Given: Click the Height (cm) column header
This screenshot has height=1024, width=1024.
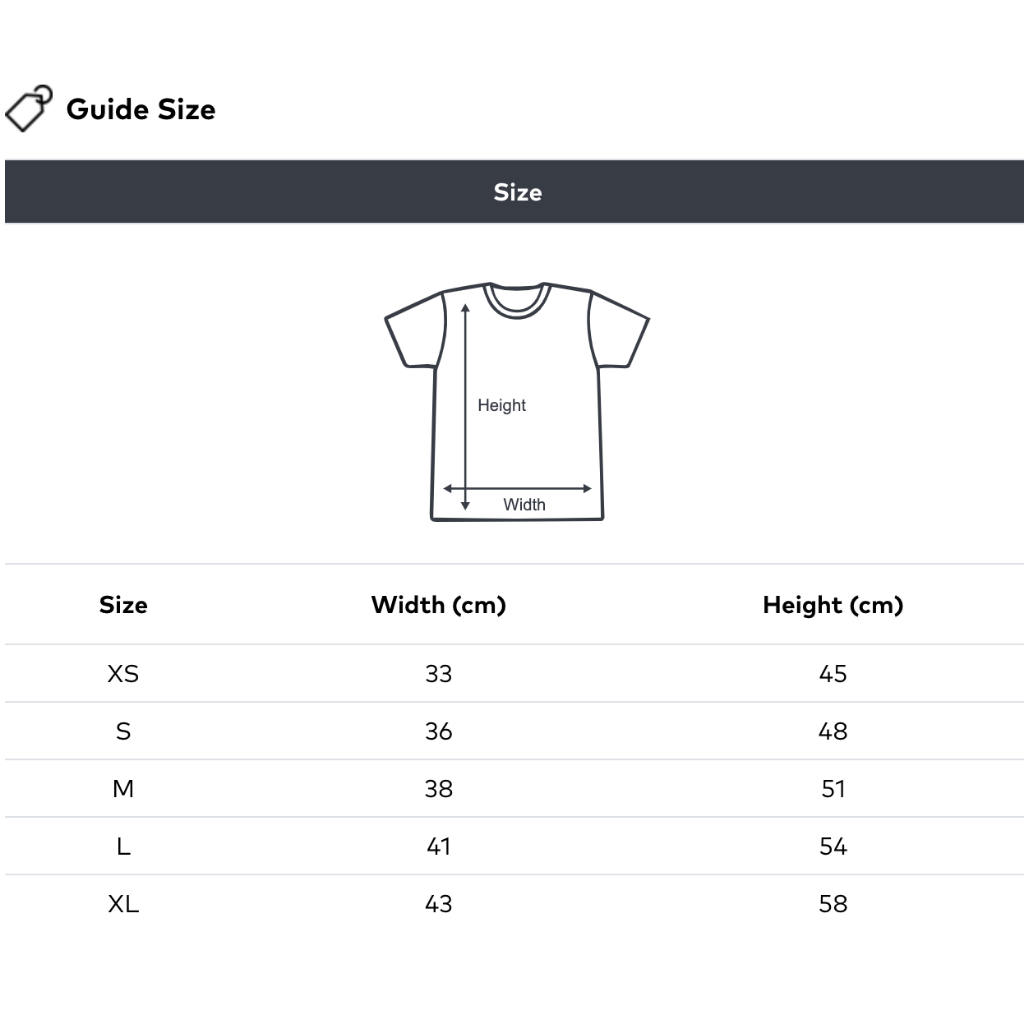Looking at the screenshot, I should coord(832,605).
